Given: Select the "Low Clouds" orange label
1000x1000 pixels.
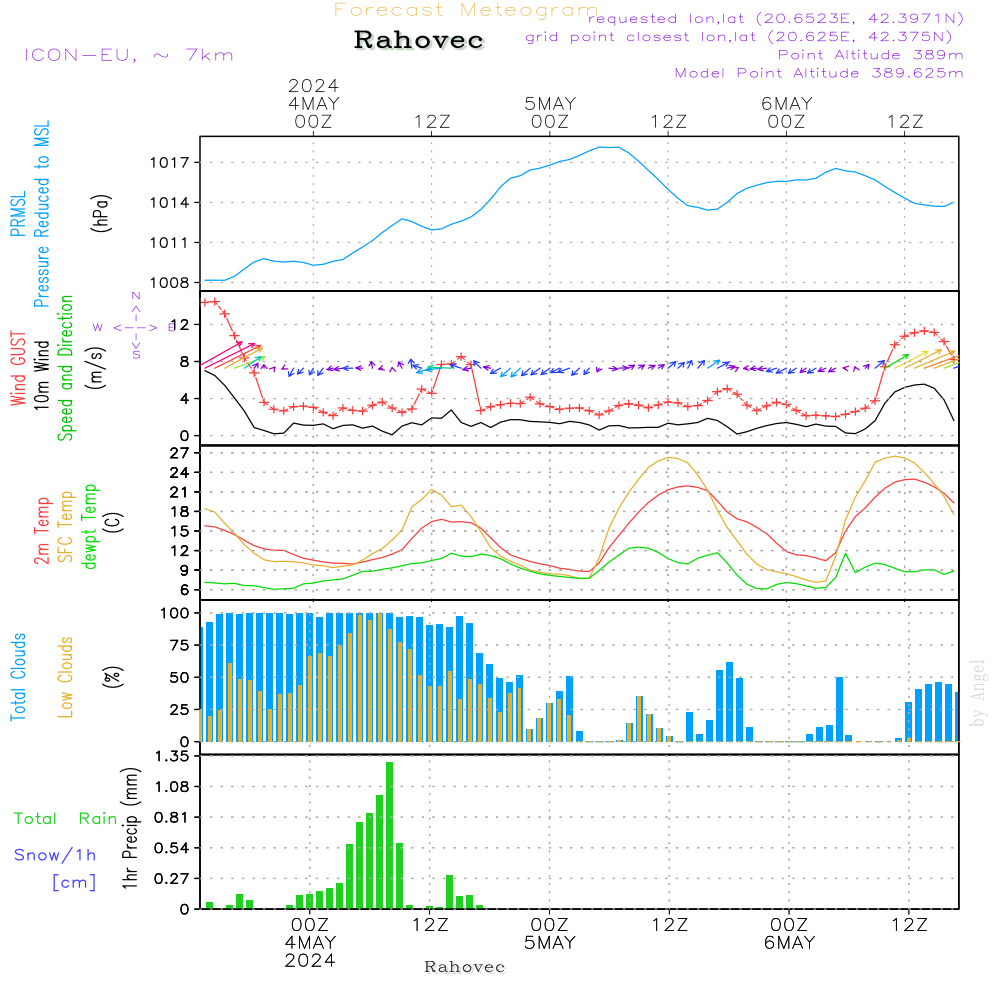Looking at the screenshot, I should (65, 677).
